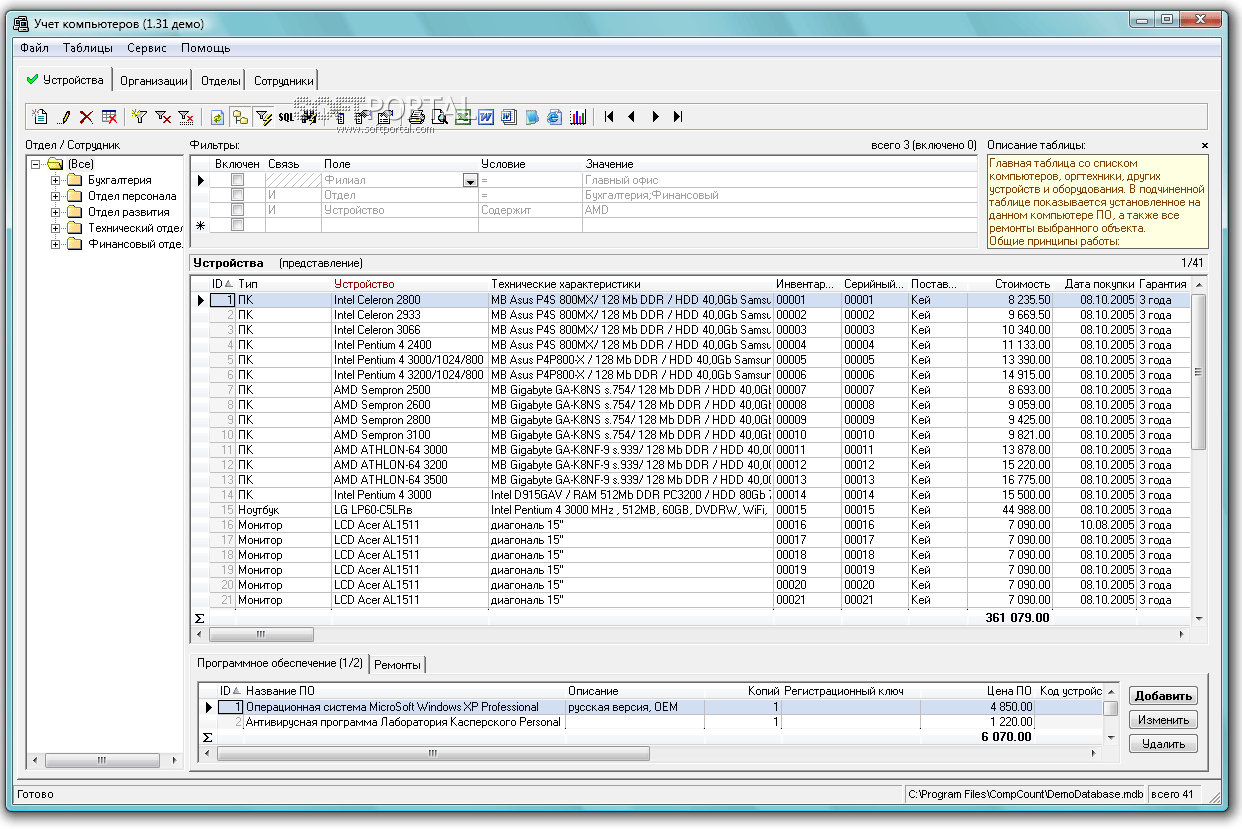
Task: Collapse the (Все) root tree node
Action: coord(36,164)
